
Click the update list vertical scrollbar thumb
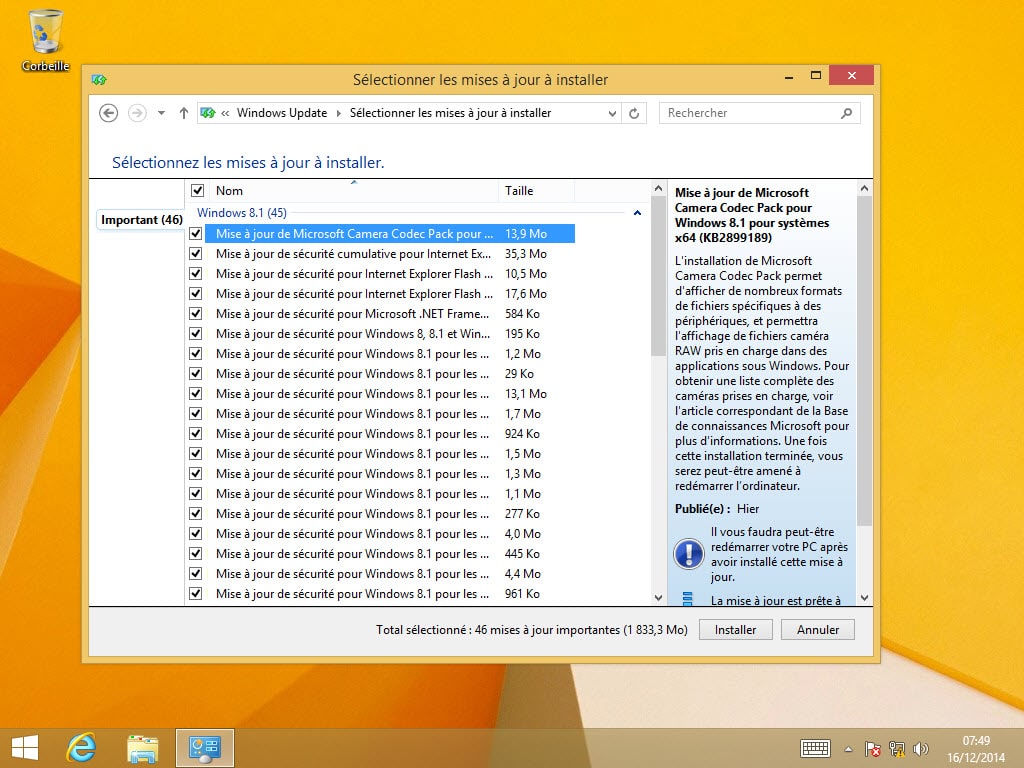(x=658, y=276)
